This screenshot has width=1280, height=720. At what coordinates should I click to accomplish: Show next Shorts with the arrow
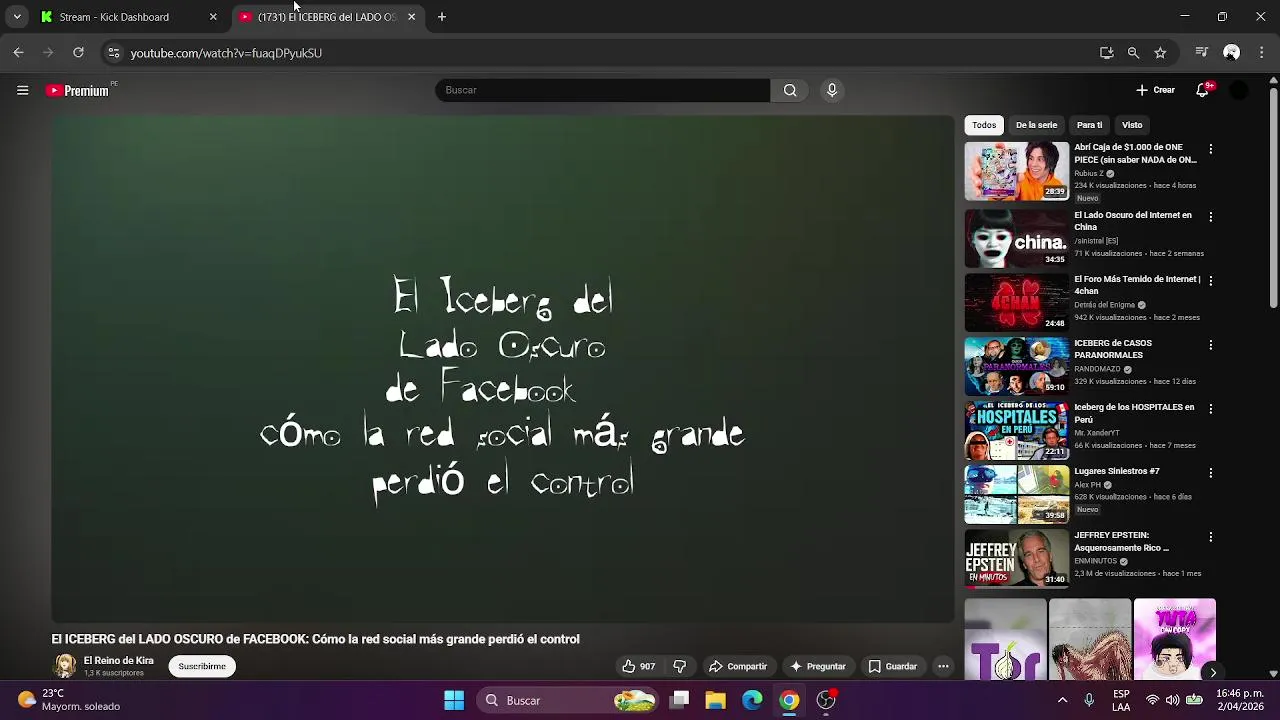[1212, 672]
